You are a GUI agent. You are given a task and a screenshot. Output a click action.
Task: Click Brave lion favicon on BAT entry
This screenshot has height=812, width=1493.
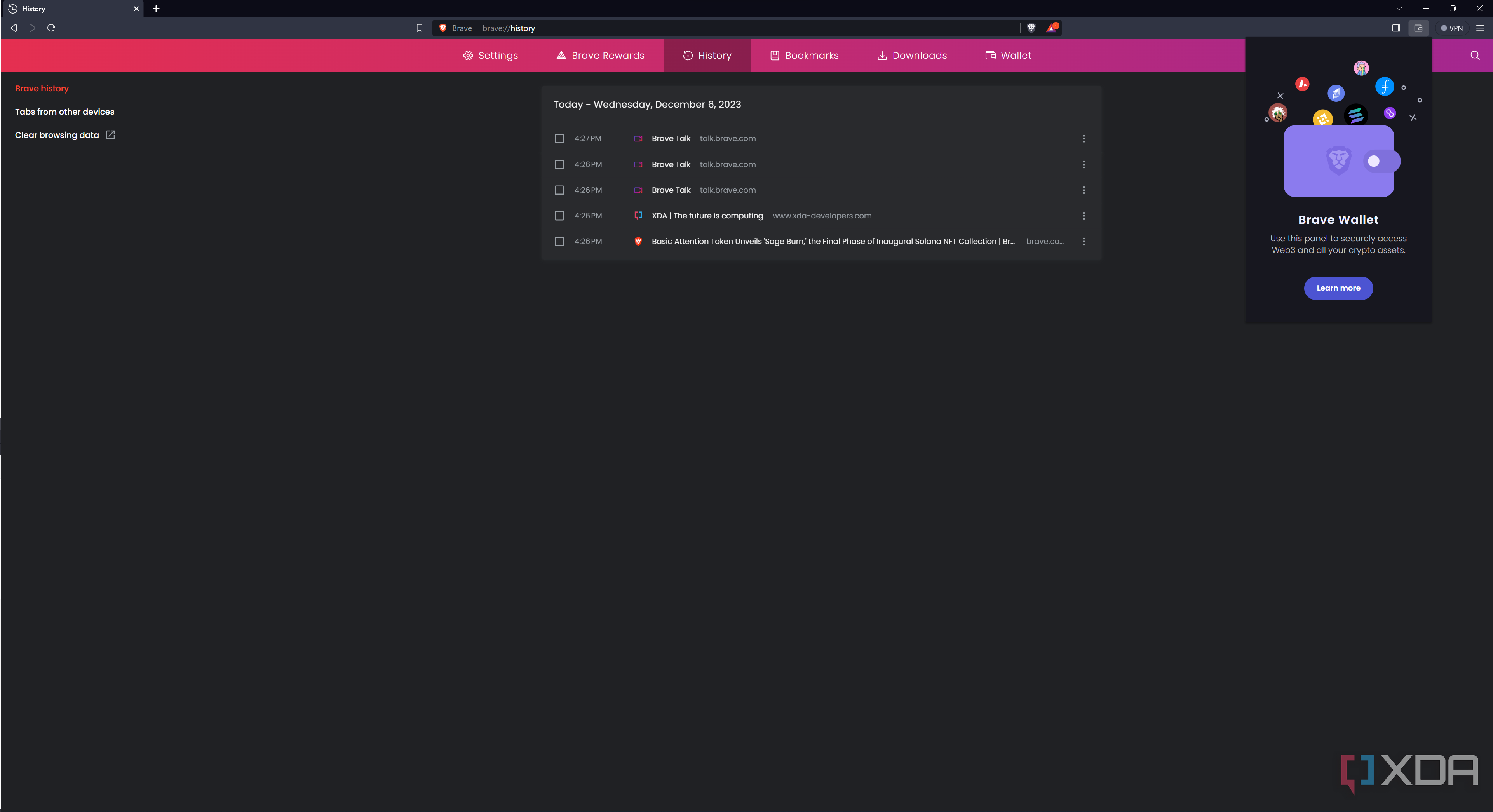point(638,241)
